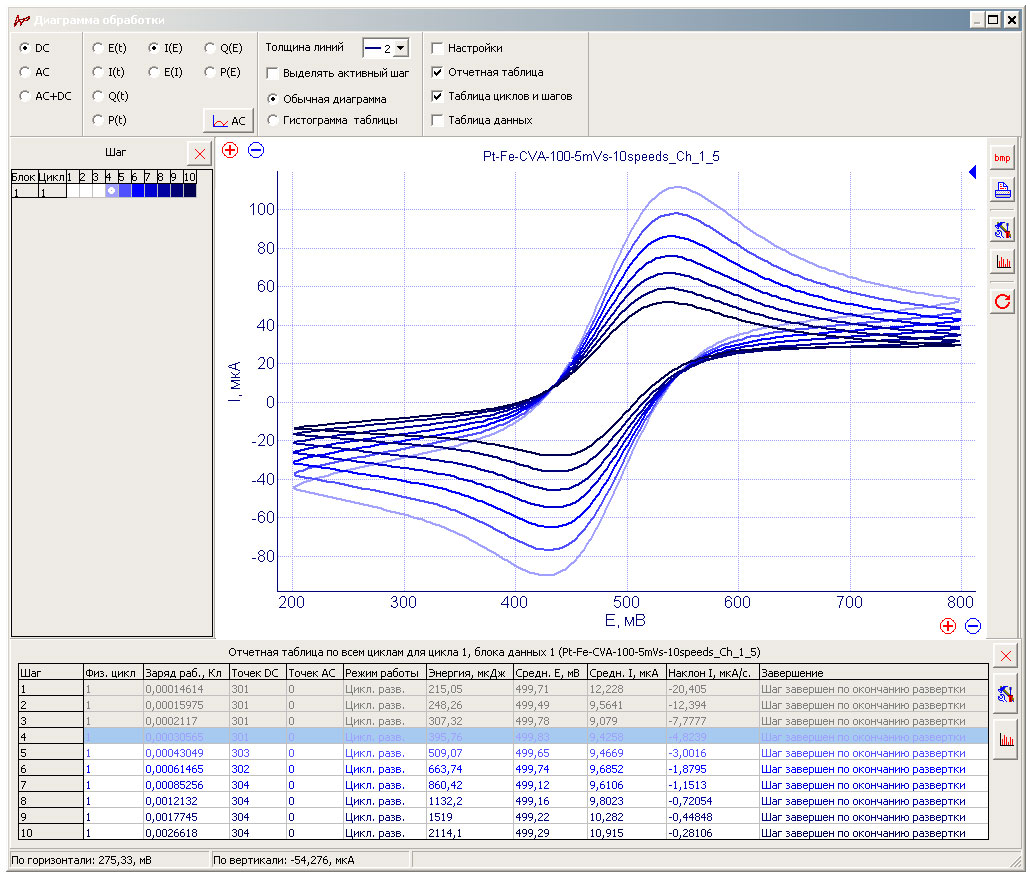Screen dimensions: 1030x877
Task: Click the red refresh arrow icon
Action: [x=1002, y=302]
